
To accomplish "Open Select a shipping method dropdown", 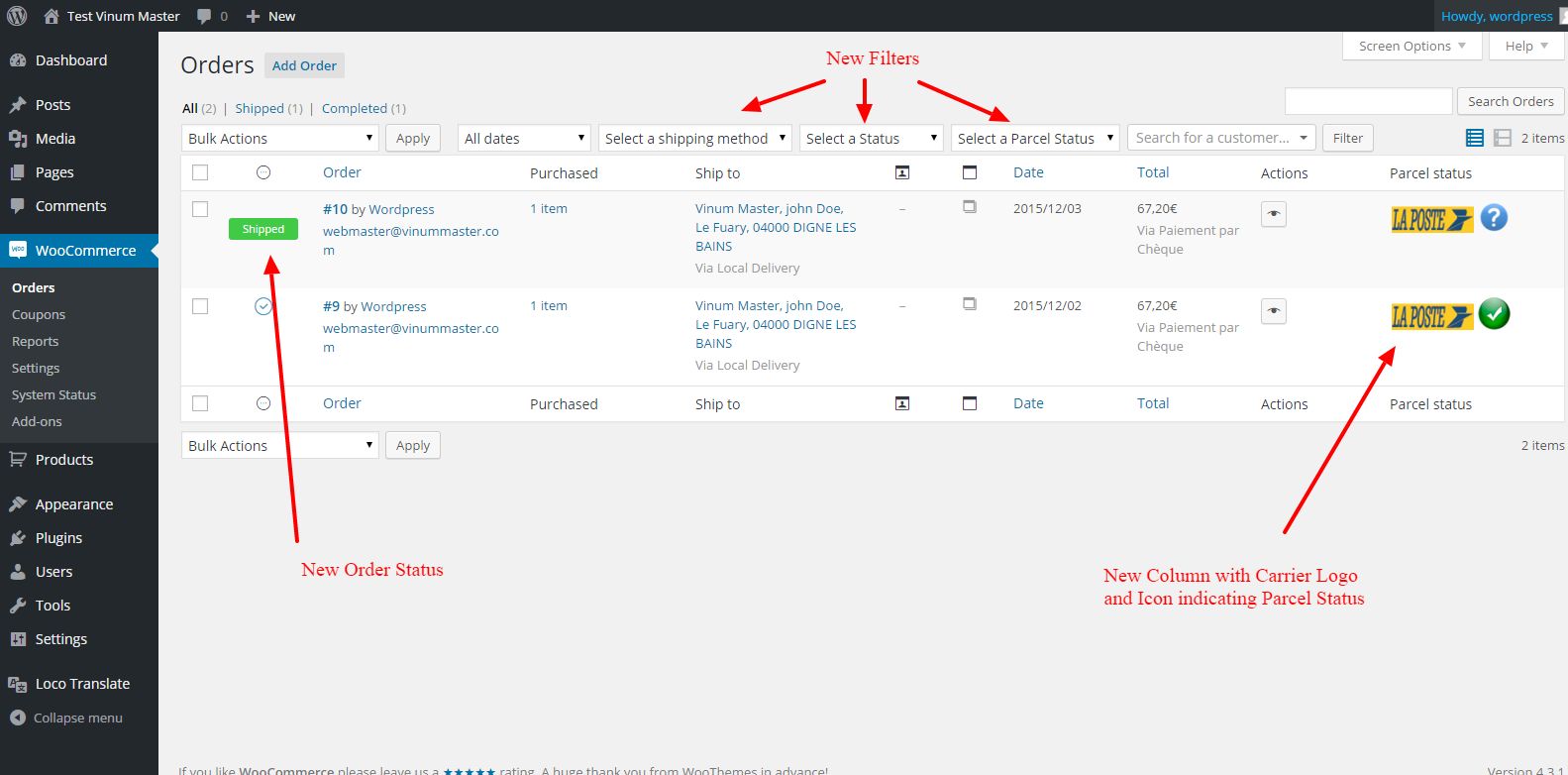I will tap(694, 138).
